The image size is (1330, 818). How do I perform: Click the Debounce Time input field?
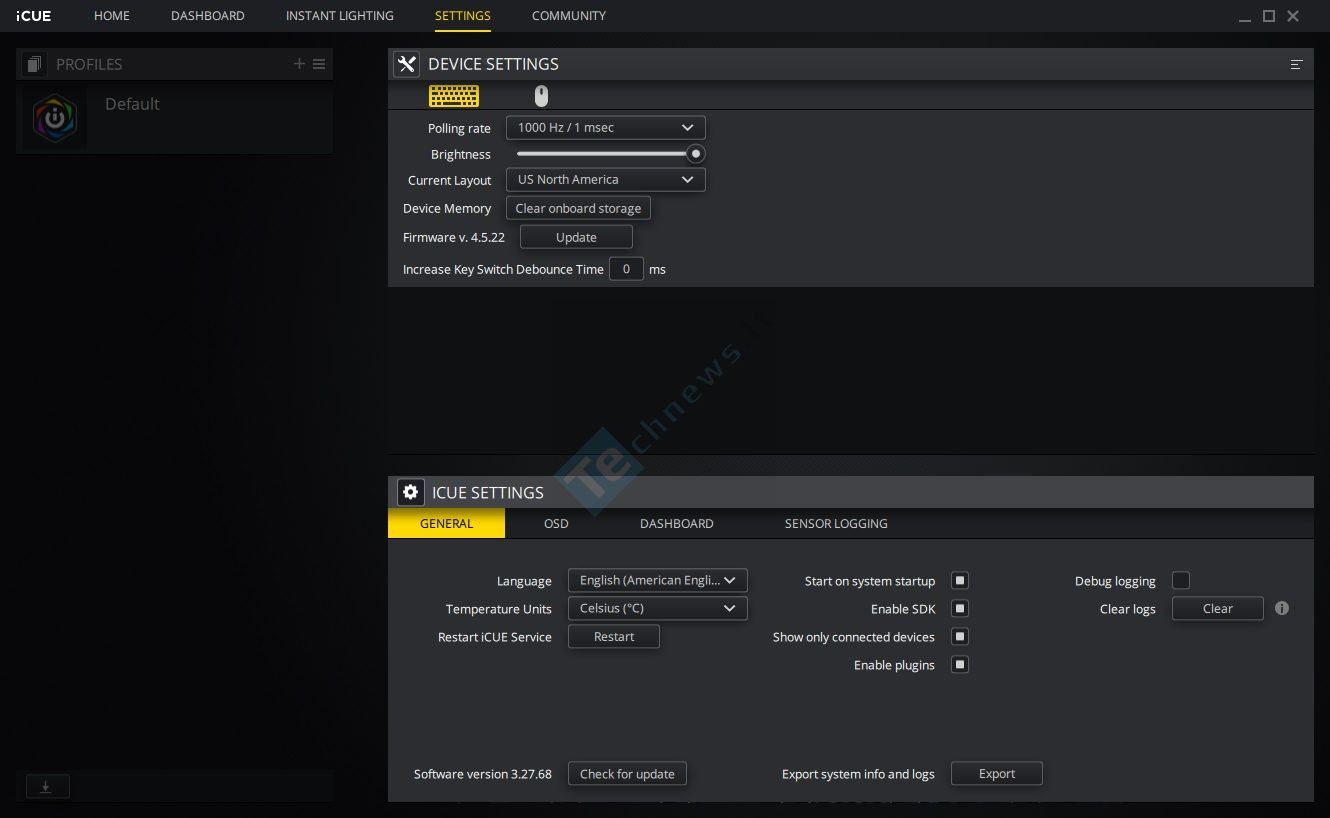pyautogui.click(x=626, y=268)
